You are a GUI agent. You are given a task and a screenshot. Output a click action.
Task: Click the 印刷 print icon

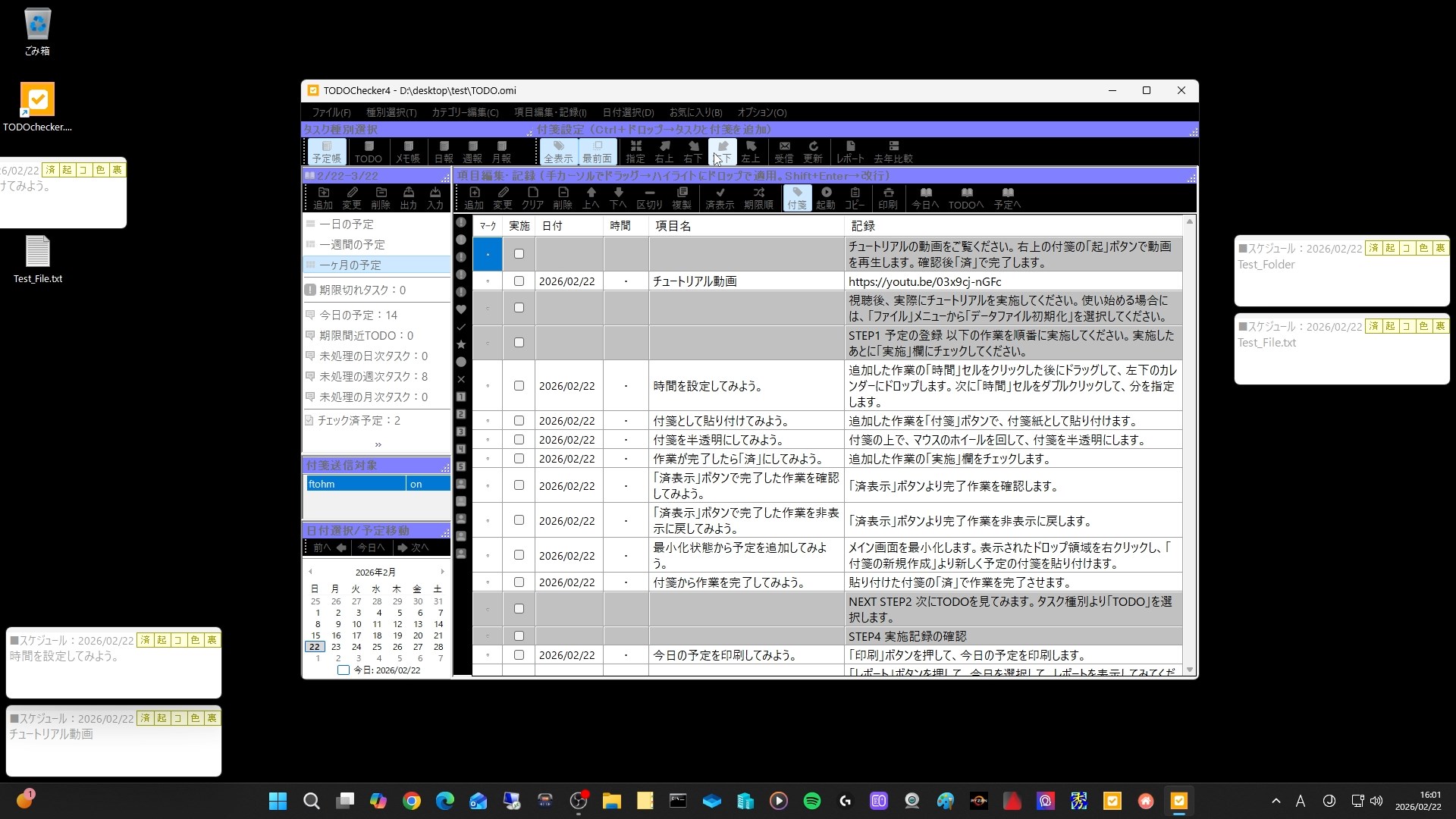(888, 197)
